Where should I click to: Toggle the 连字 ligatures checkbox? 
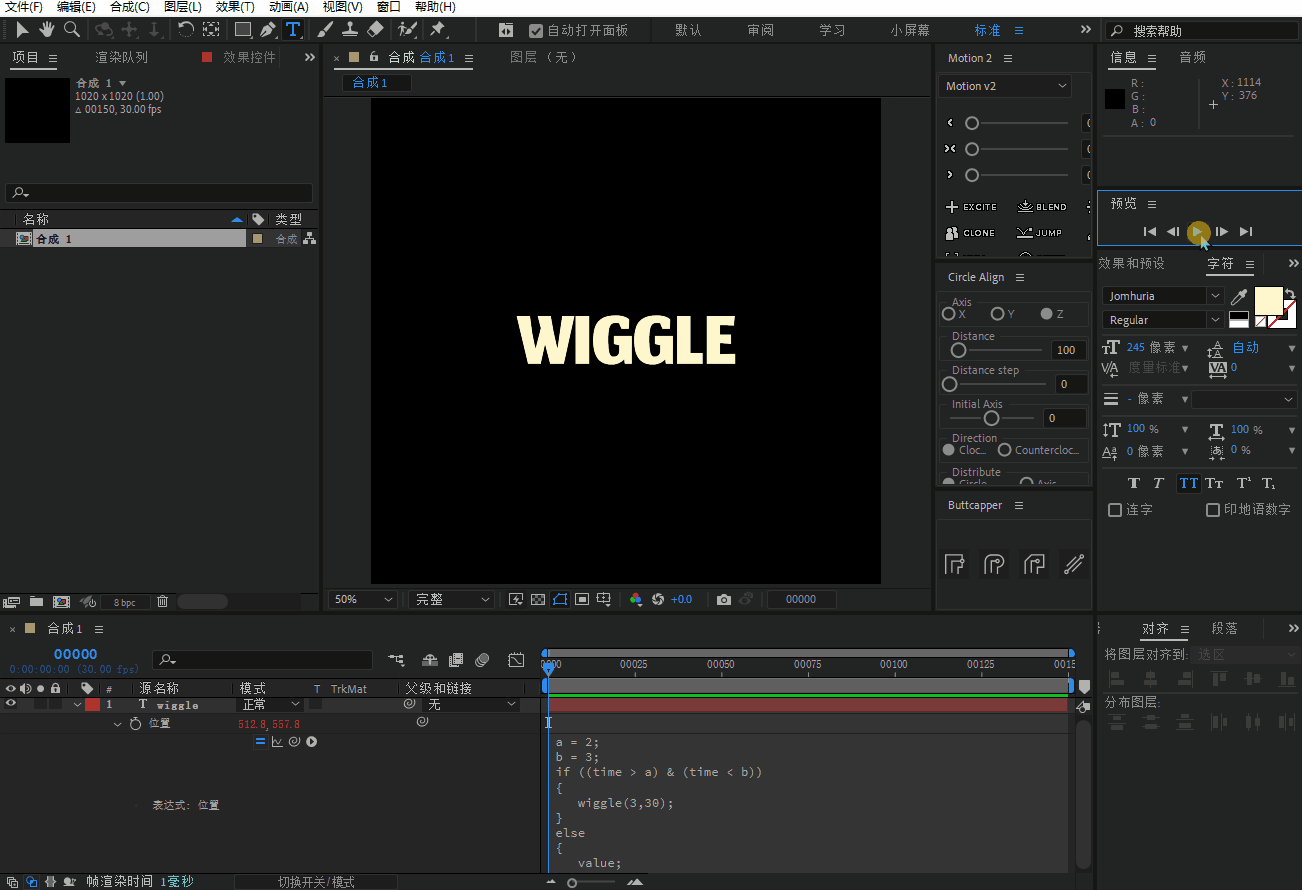pos(1115,510)
